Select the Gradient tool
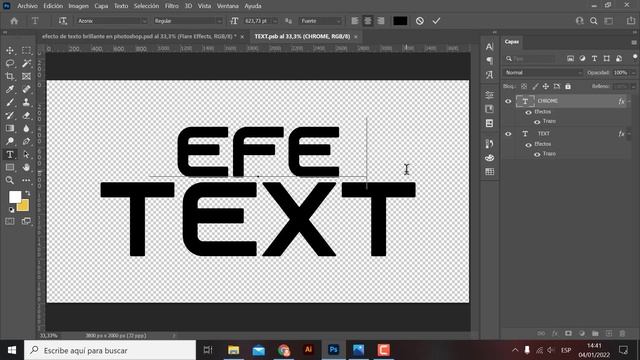640x360 pixels. (10, 129)
